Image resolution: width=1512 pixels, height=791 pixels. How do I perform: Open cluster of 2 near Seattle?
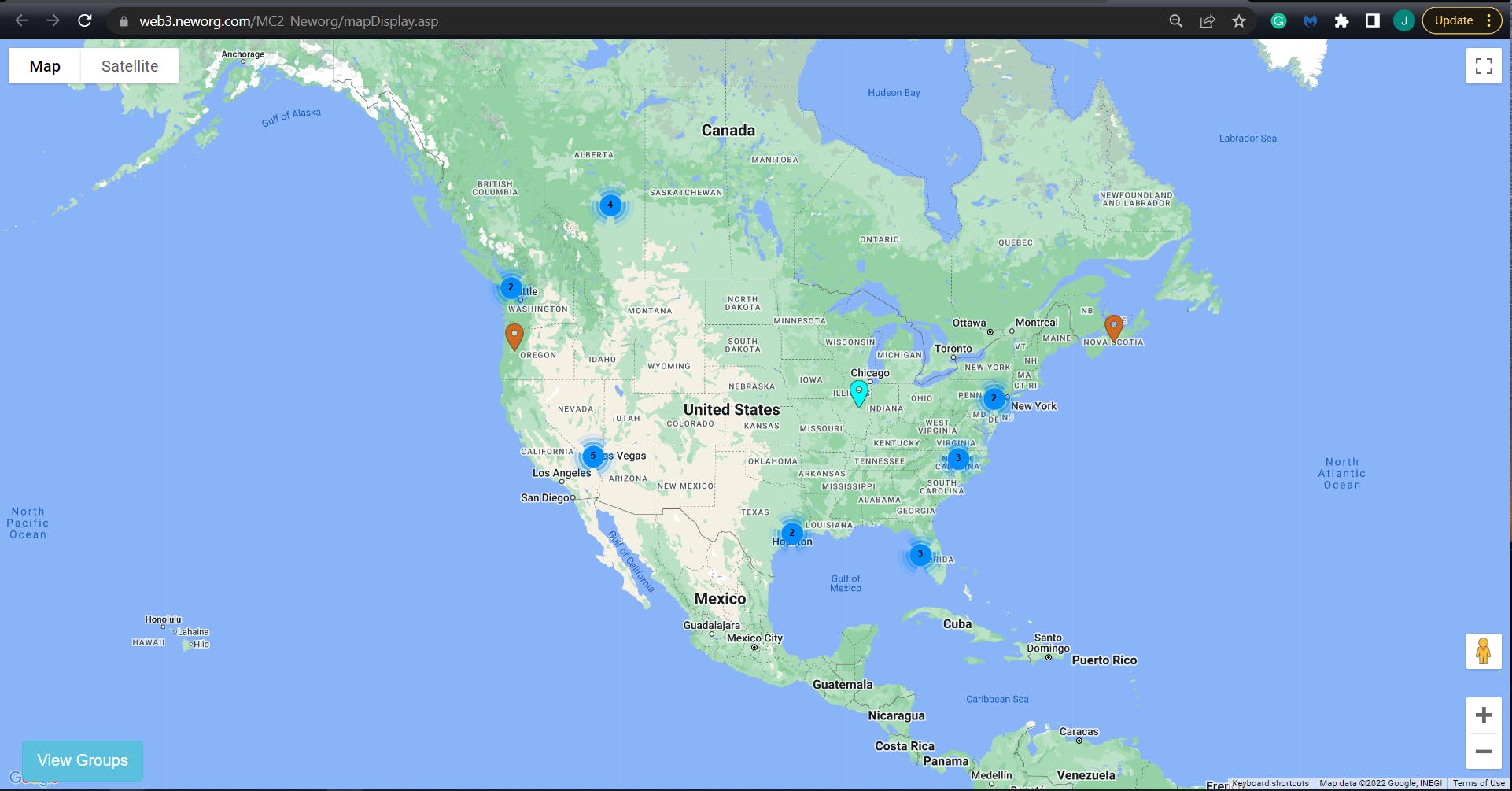tap(511, 287)
